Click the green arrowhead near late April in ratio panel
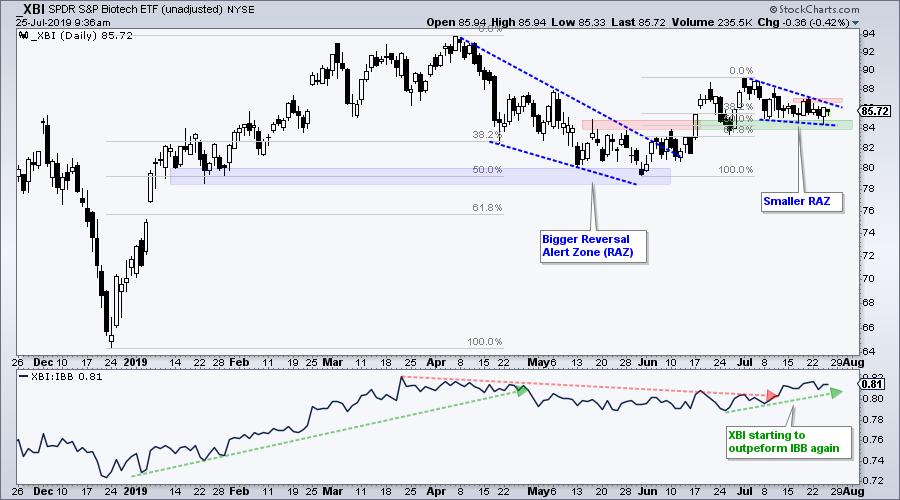This screenshot has width=900, height=500. [x=521, y=390]
